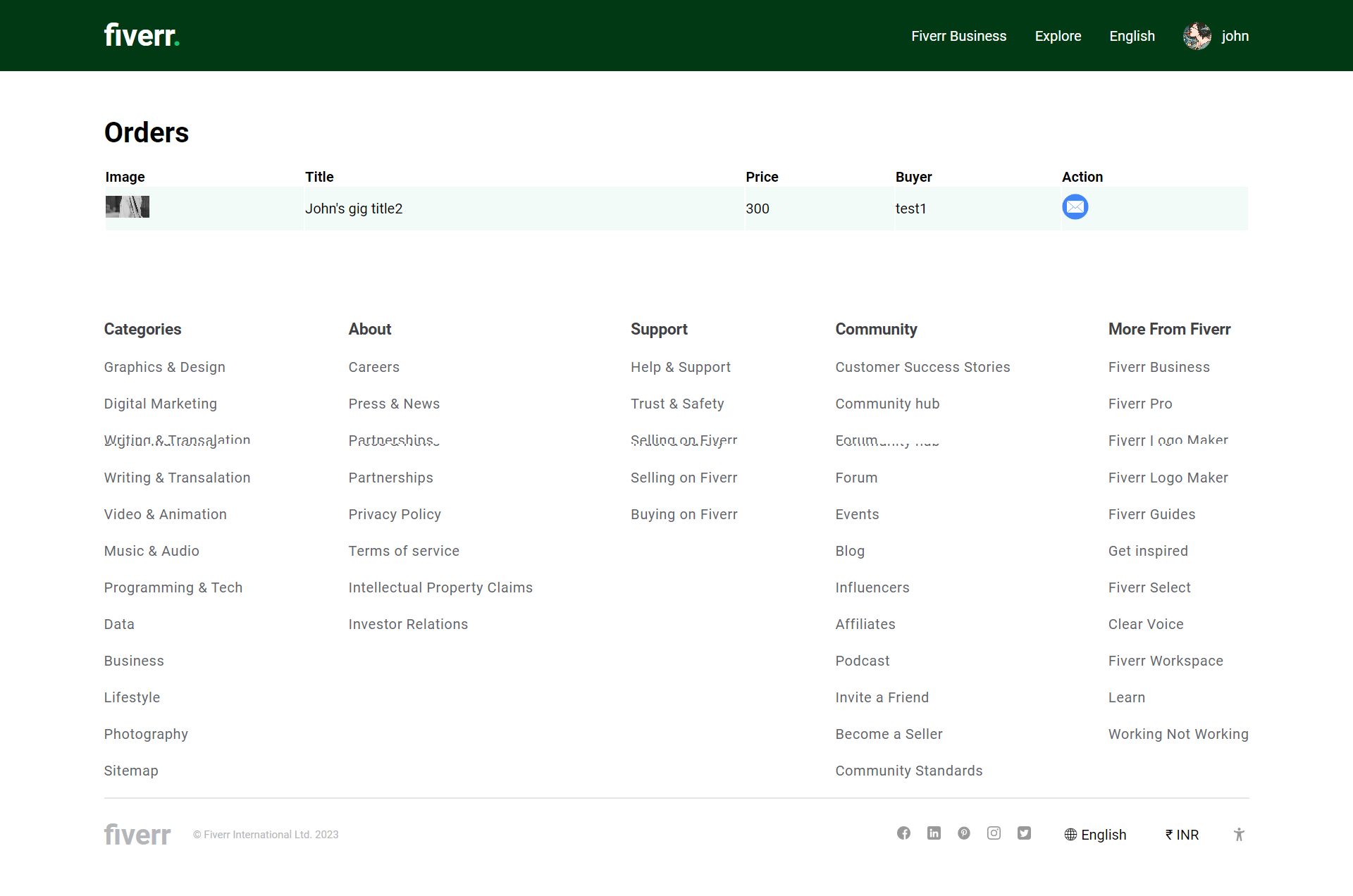Select Fiverr Business in top navigation
Image resolution: width=1353 pixels, height=896 pixels.
pos(958,36)
